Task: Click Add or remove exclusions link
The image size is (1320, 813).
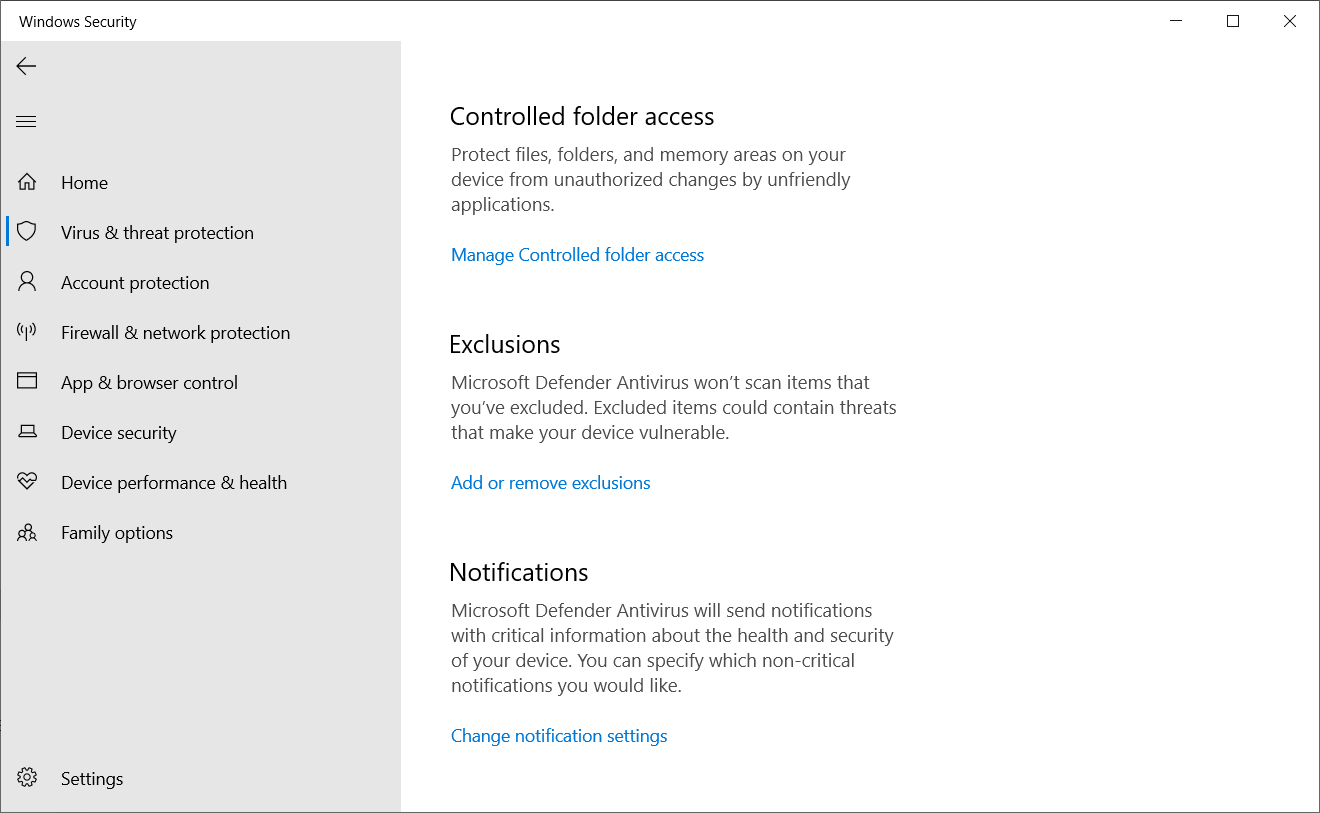Action: pos(550,483)
